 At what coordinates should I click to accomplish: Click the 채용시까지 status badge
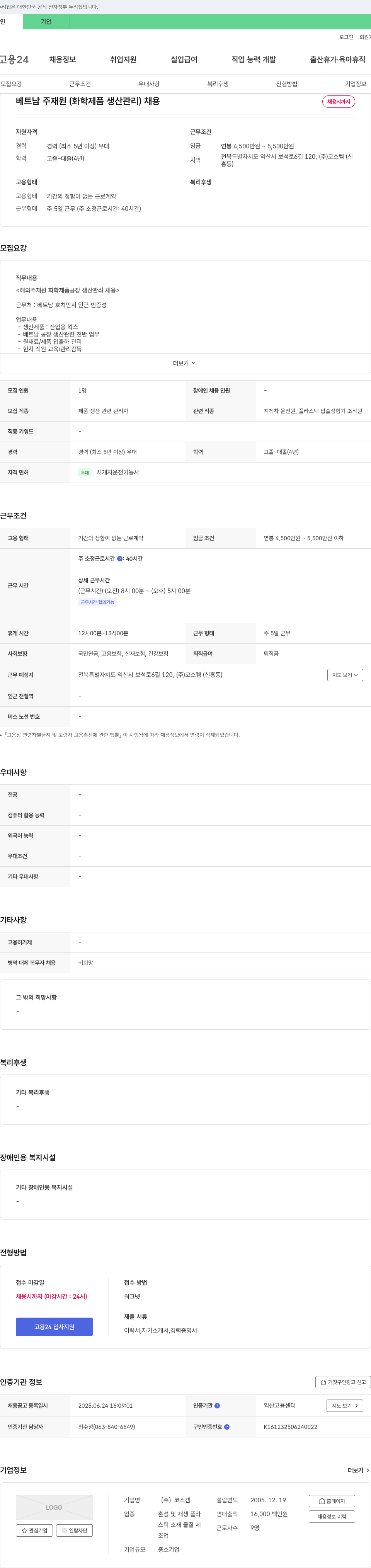click(x=338, y=102)
